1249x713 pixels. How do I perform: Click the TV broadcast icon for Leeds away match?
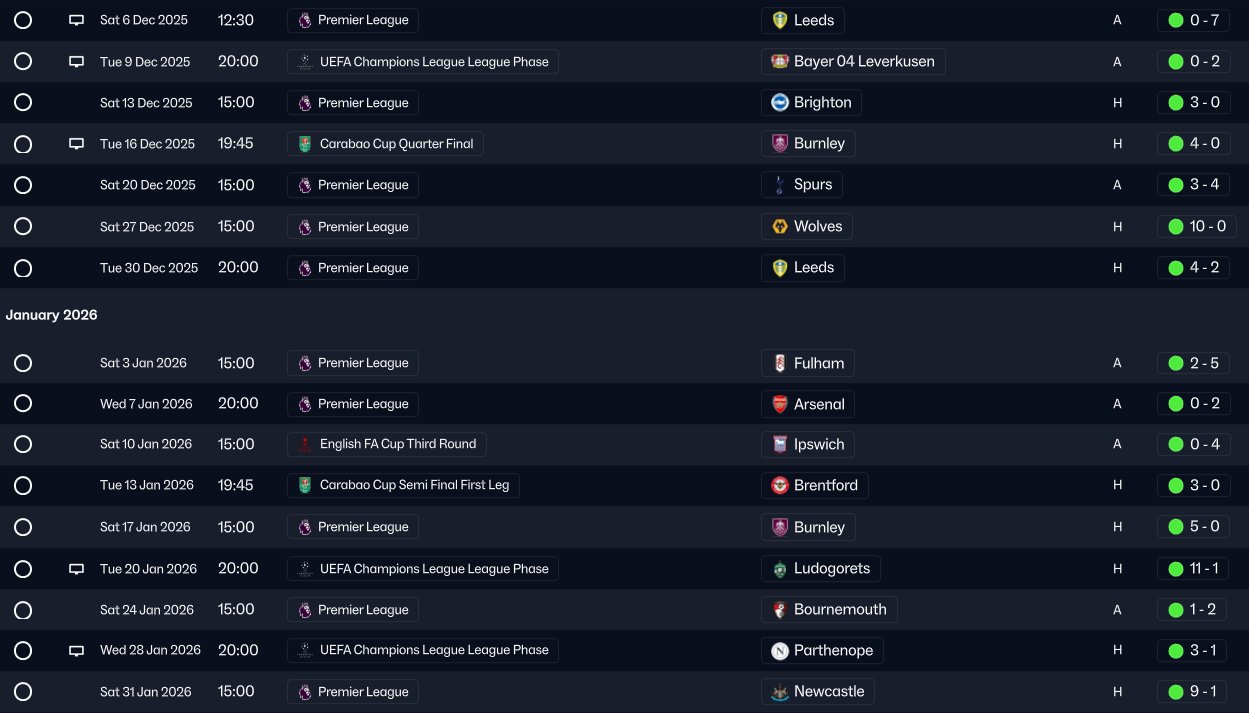click(x=76, y=20)
